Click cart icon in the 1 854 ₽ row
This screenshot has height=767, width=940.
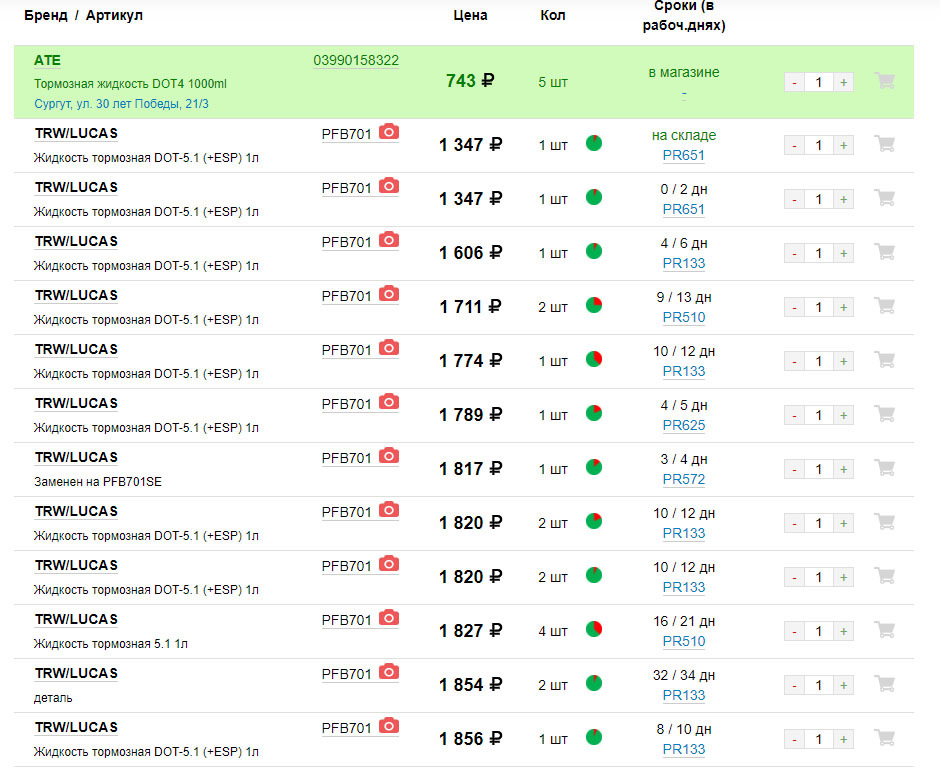tap(885, 683)
